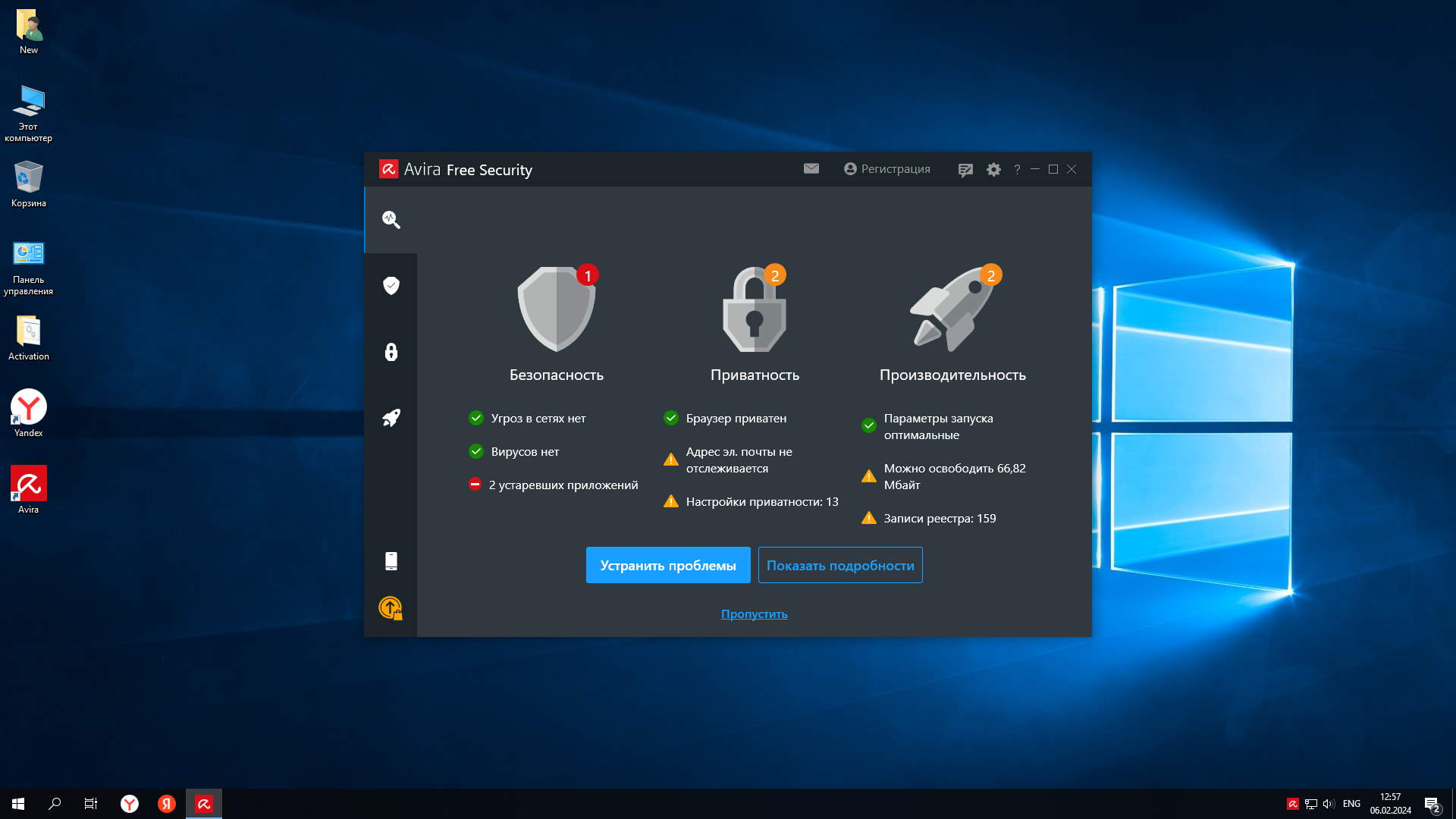
Task: Open Windows Start menu
Action: click(18, 804)
